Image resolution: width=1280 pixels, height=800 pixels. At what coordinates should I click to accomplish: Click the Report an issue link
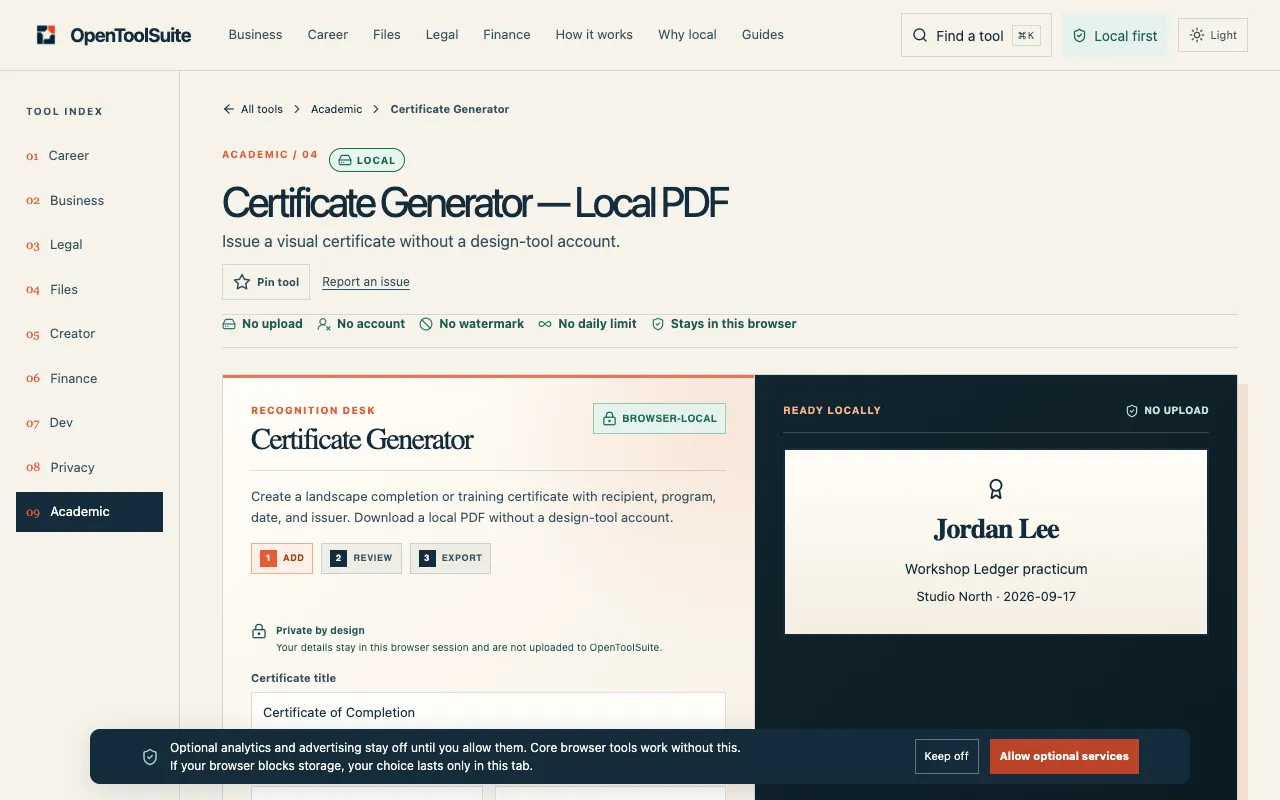click(366, 282)
